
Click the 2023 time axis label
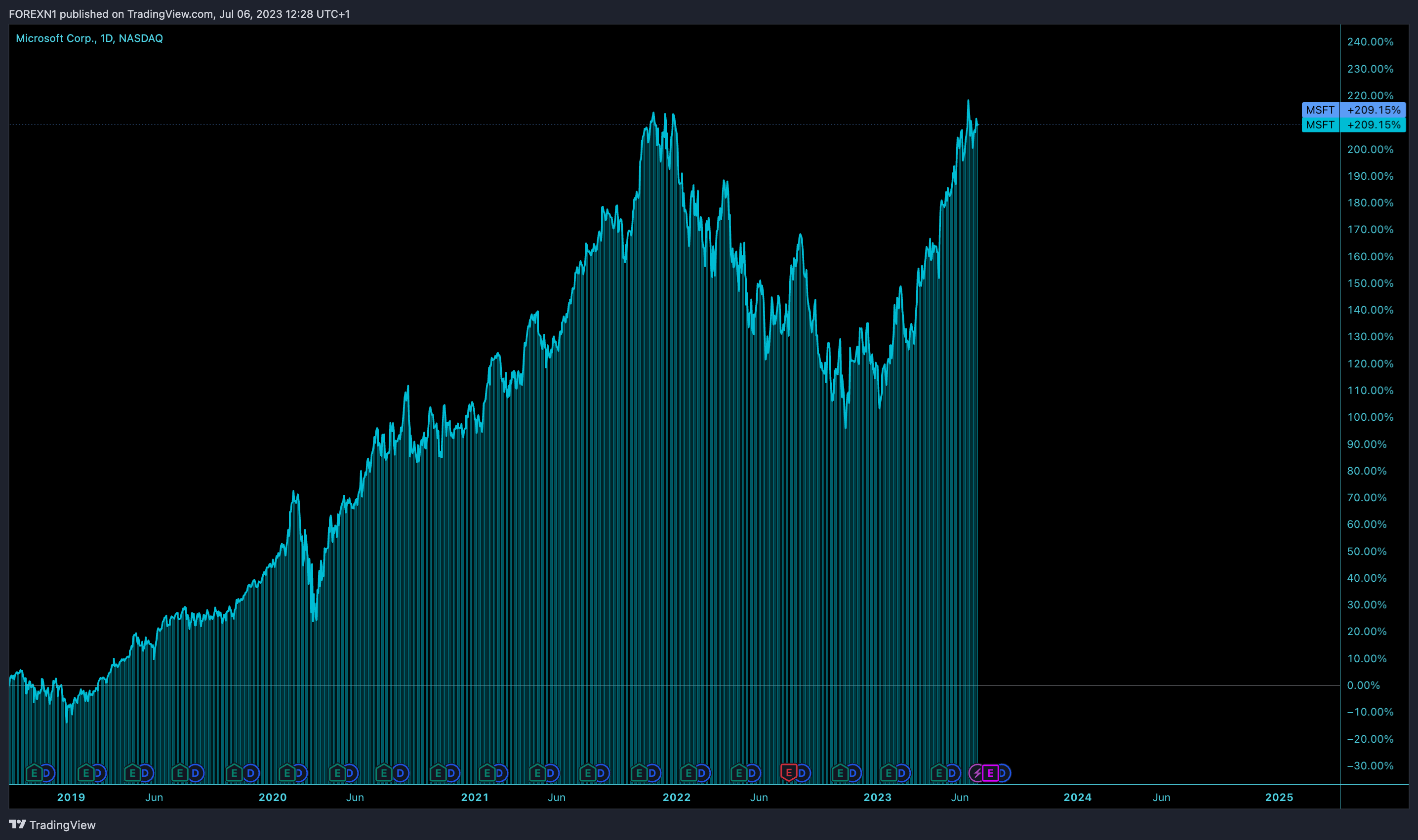tap(877, 798)
